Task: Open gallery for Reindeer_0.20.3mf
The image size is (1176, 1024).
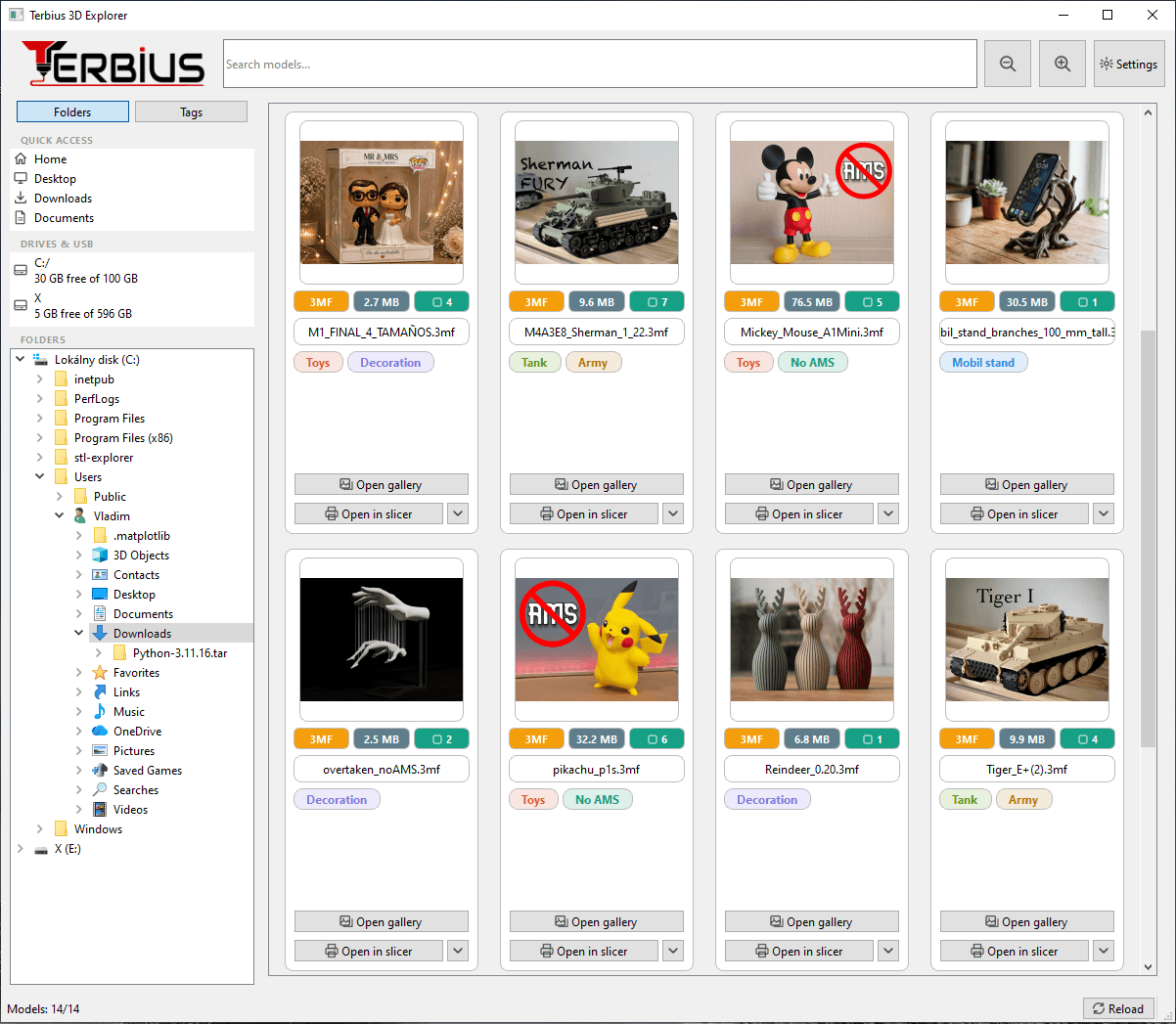Action: [x=812, y=921]
